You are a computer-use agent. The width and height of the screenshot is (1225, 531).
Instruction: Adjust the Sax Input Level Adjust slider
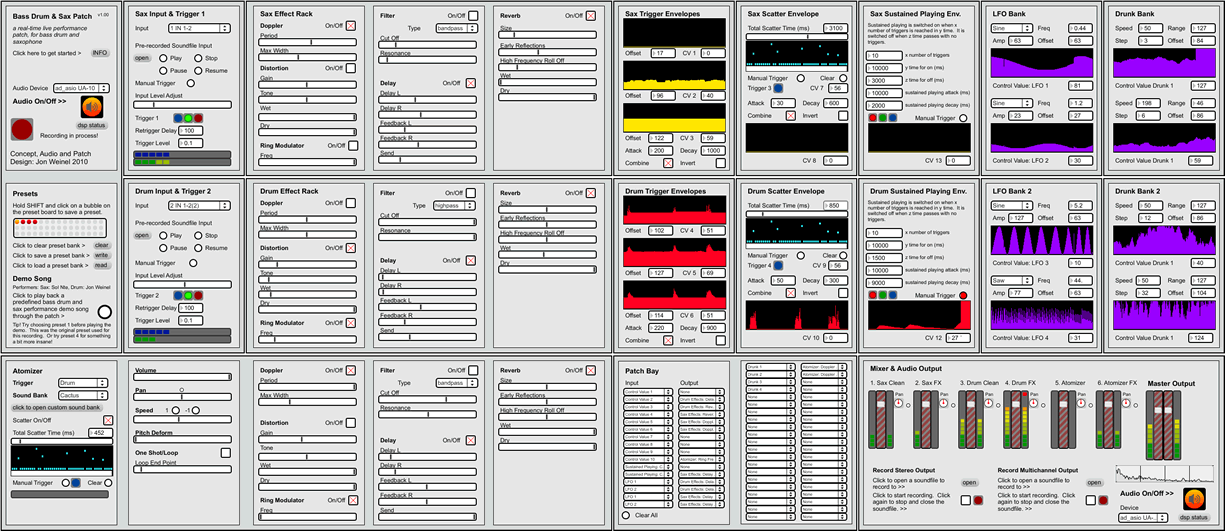tap(181, 103)
